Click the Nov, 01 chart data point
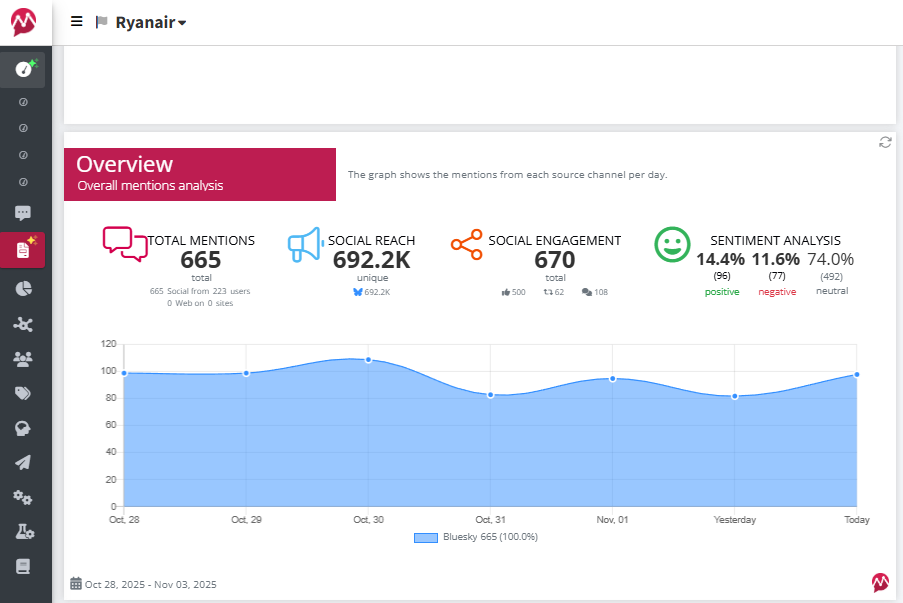The width and height of the screenshot is (903, 603). click(x=613, y=379)
